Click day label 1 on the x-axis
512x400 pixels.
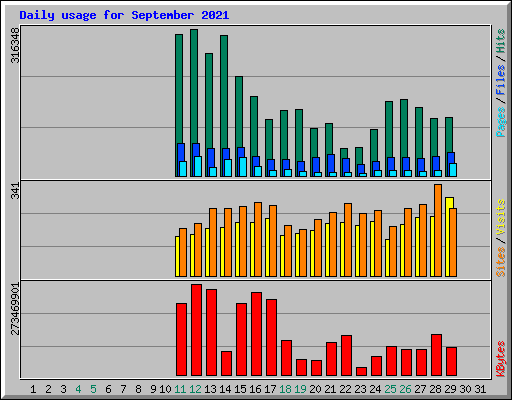pos(33,389)
